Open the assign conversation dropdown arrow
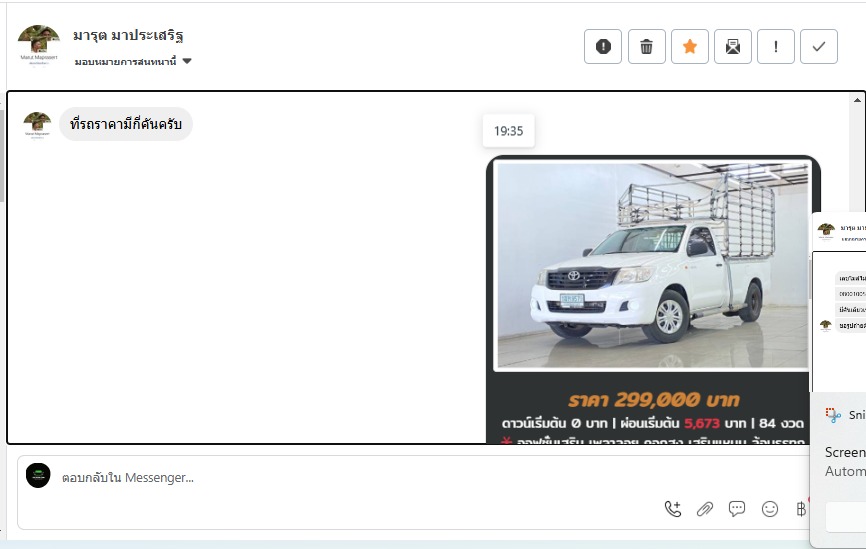866x549 pixels. (187, 61)
